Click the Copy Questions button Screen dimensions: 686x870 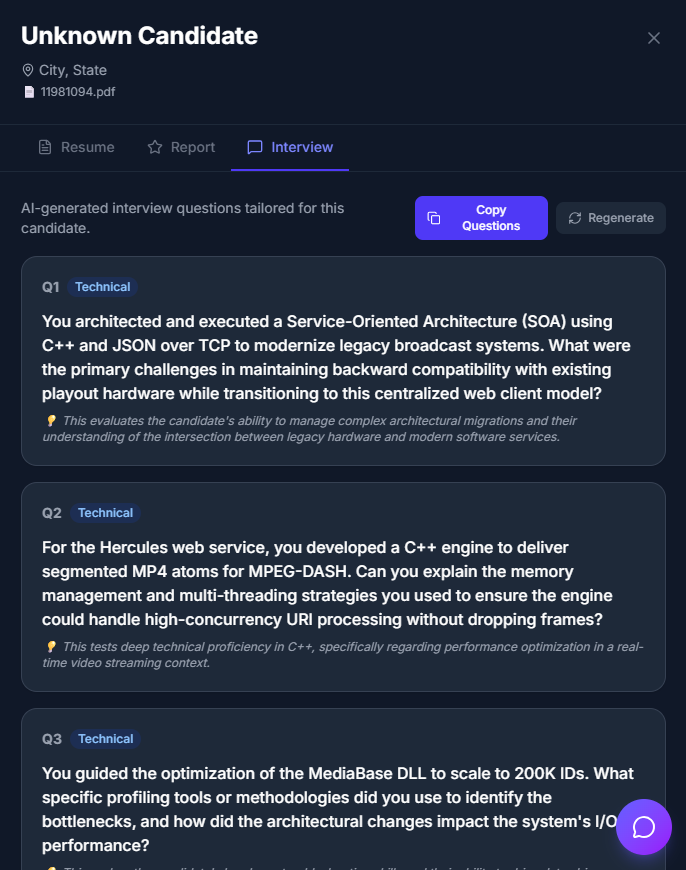coord(481,217)
